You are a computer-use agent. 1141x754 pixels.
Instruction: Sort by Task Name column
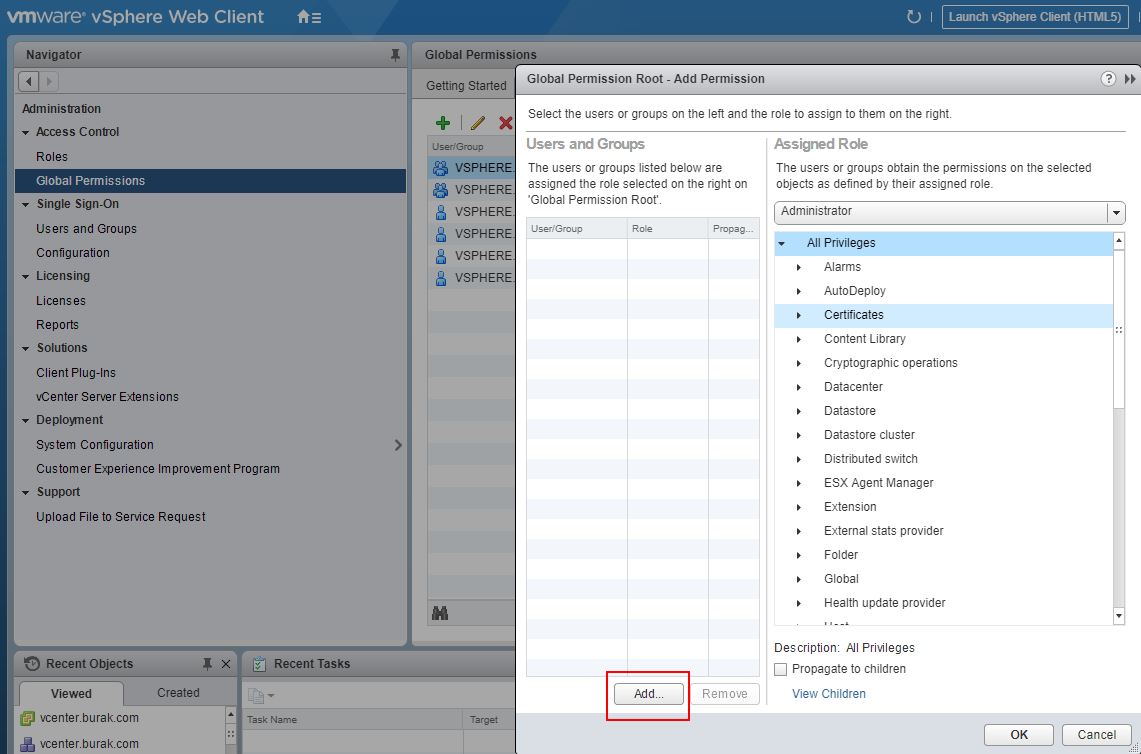click(x=352, y=720)
